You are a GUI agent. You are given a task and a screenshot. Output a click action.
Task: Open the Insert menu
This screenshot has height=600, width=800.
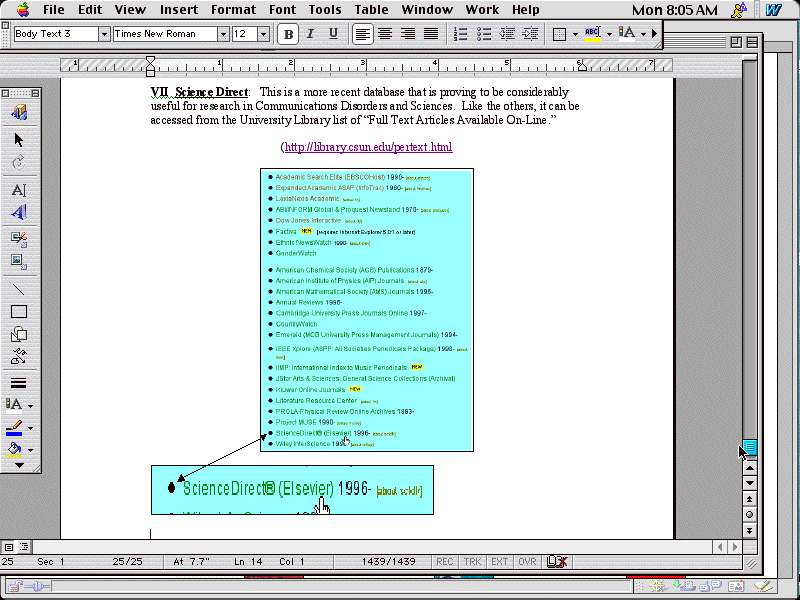179,10
